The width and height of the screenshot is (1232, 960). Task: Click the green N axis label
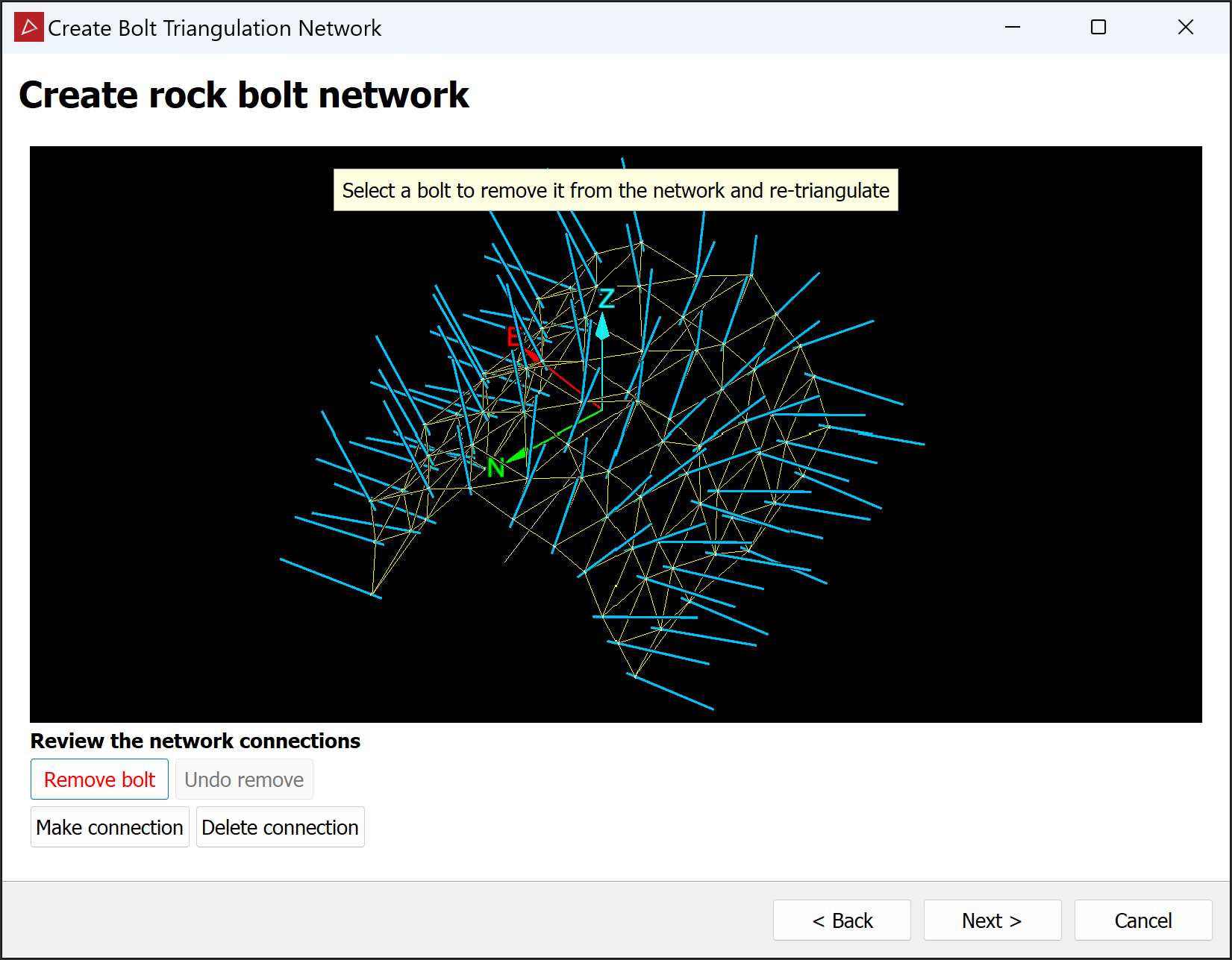tap(495, 468)
